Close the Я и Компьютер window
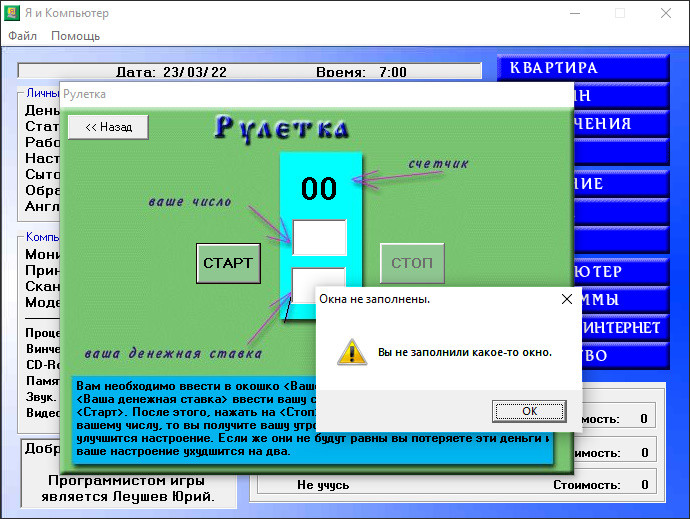Image resolution: width=690 pixels, height=519 pixels. pyautogui.click(x=666, y=13)
